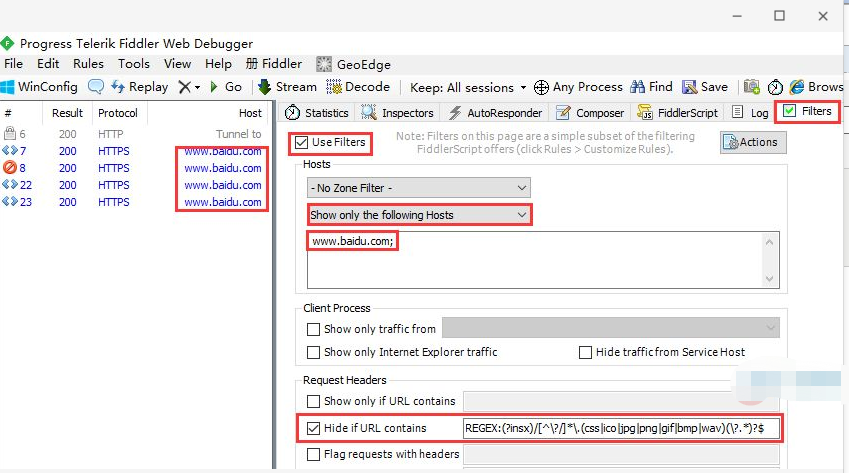This screenshot has height=473, width=849.
Task: Replay the selected sessions
Action: pos(140,87)
